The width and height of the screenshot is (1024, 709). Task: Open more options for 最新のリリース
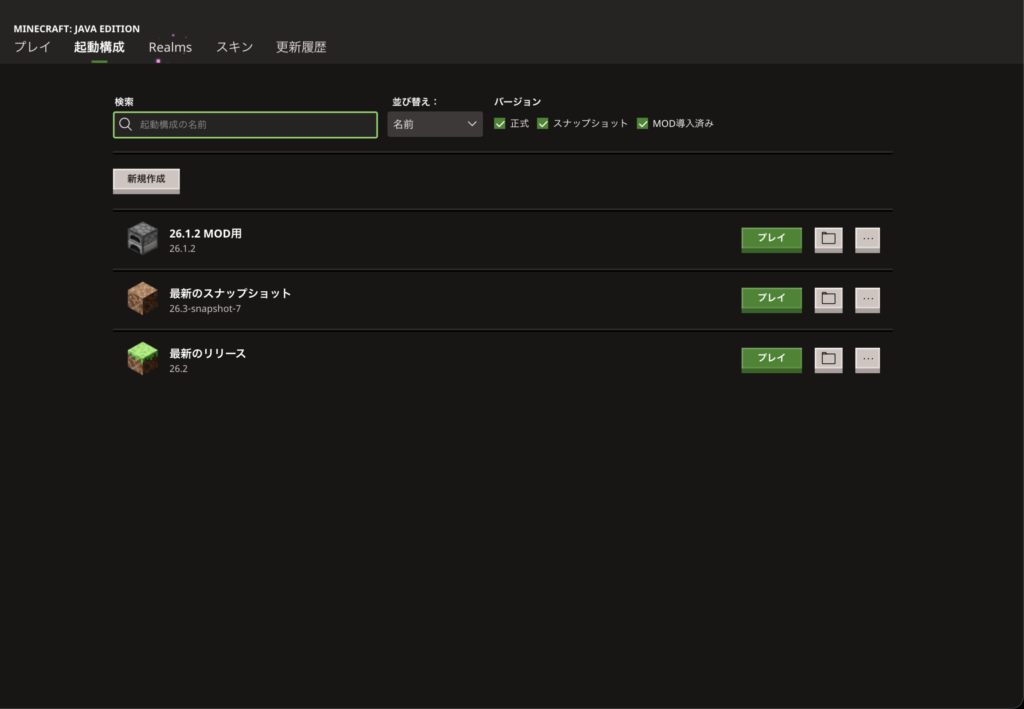point(867,359)
